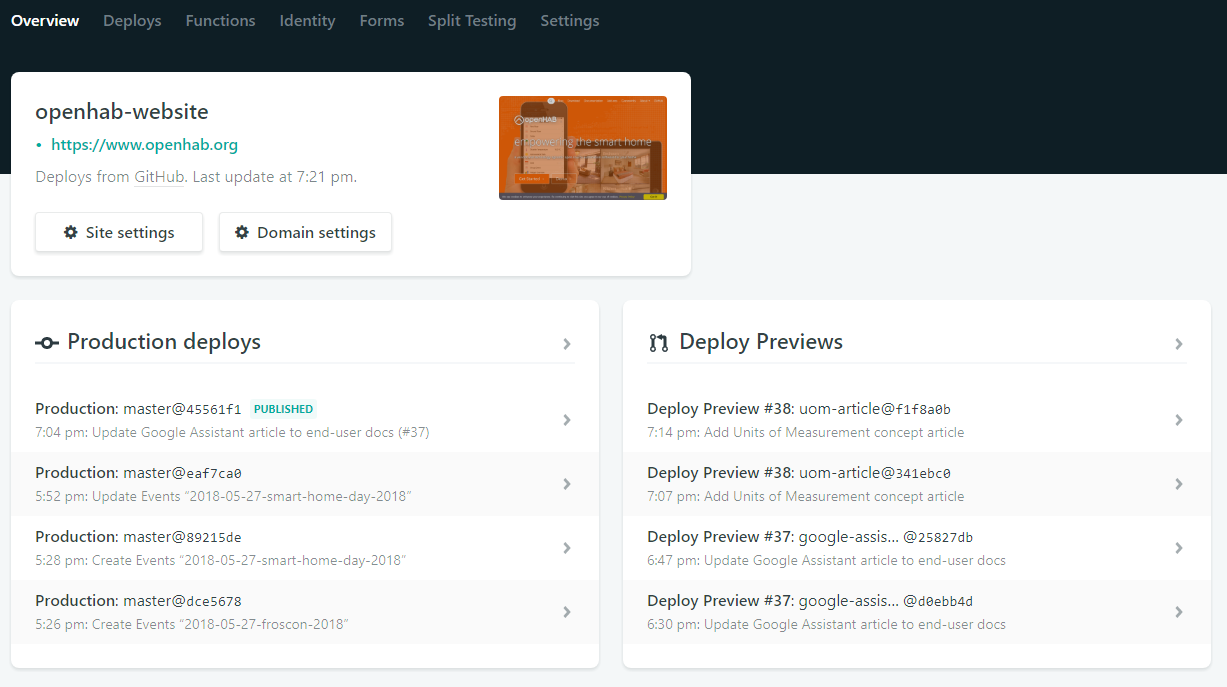
Task: Click the gear icon in Site settings
Action: [x=70, y=232]
